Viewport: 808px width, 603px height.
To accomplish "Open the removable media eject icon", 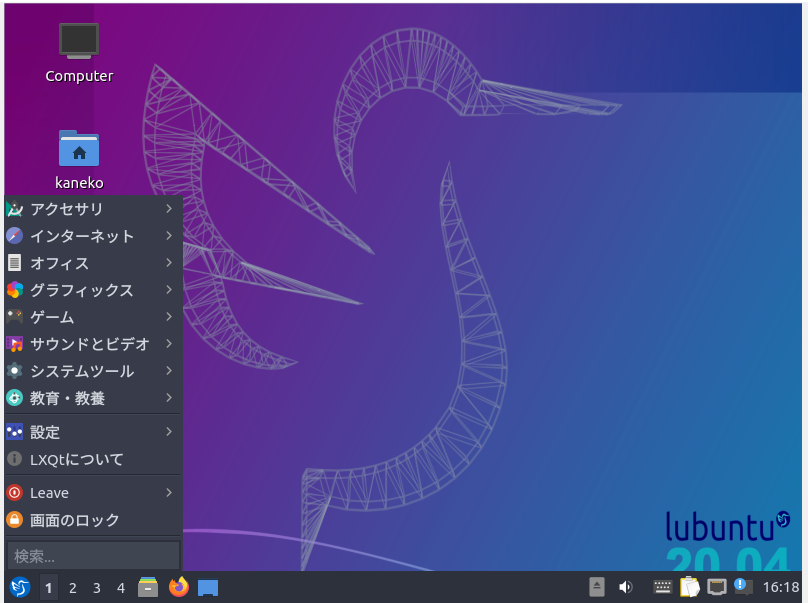I will tap(597, 587).
